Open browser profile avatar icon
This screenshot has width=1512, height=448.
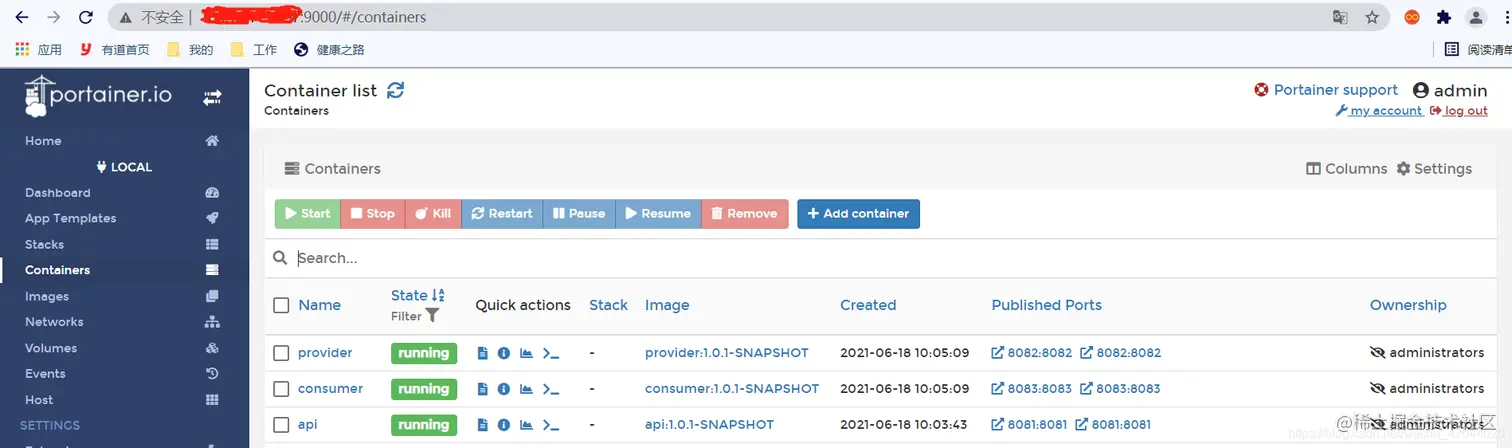tap(1476, 17)
